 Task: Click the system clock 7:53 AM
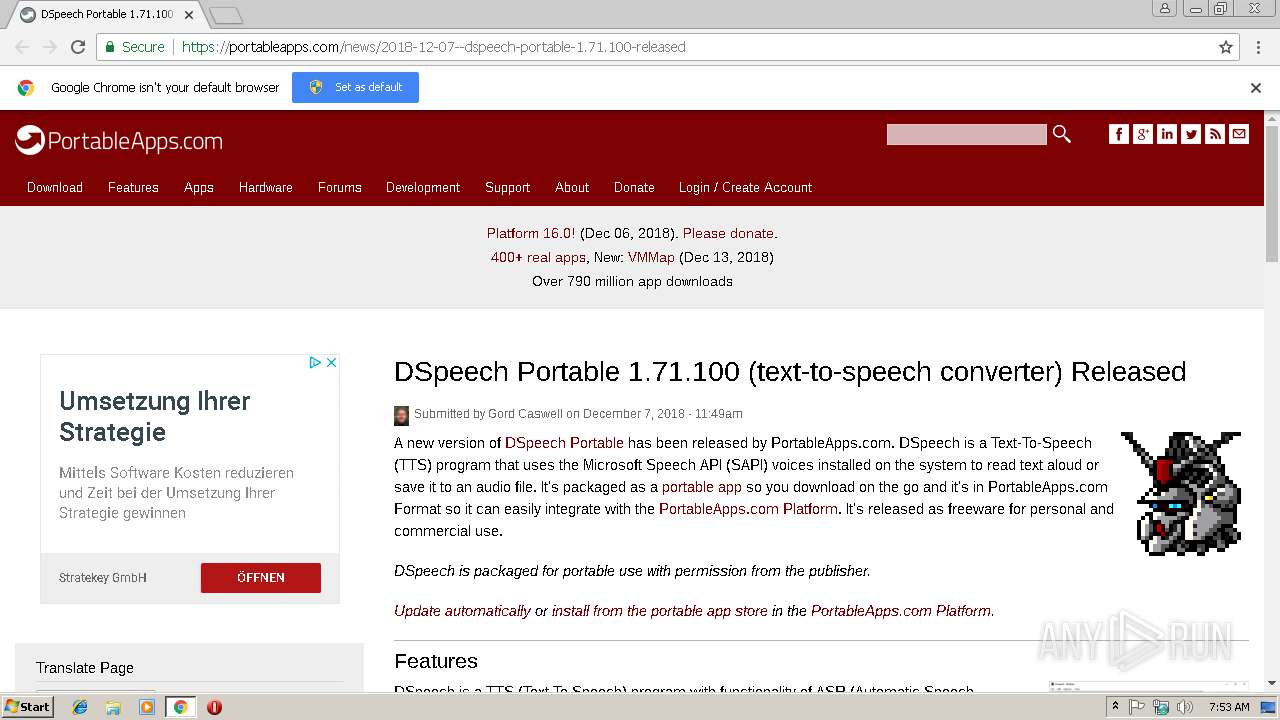point(1229,707)
